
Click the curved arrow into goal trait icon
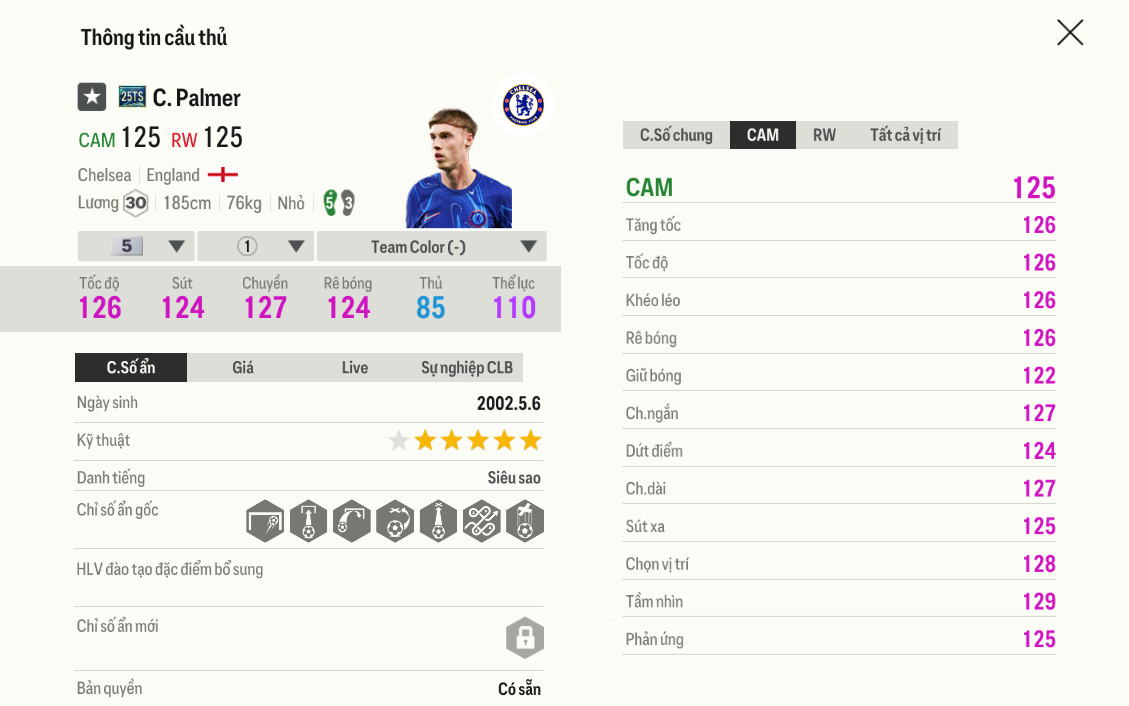(352, 521)
